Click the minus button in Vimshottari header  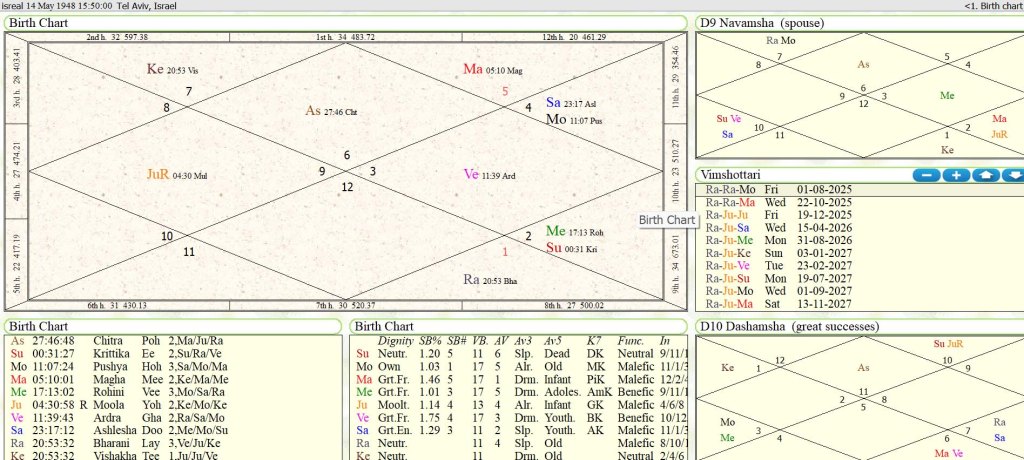tap(927, 175)
